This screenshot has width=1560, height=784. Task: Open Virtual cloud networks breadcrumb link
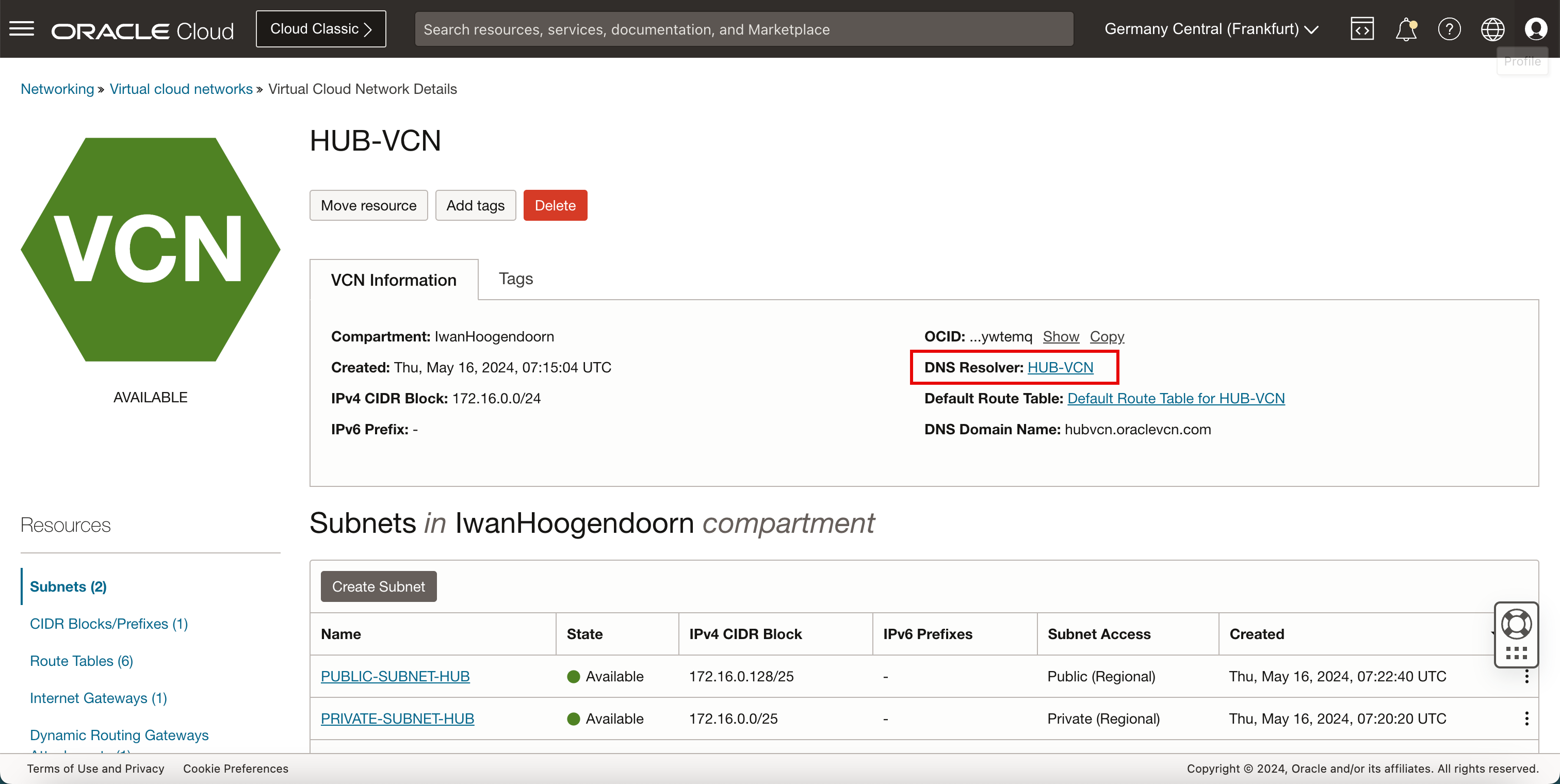click(x=181, y=89)
